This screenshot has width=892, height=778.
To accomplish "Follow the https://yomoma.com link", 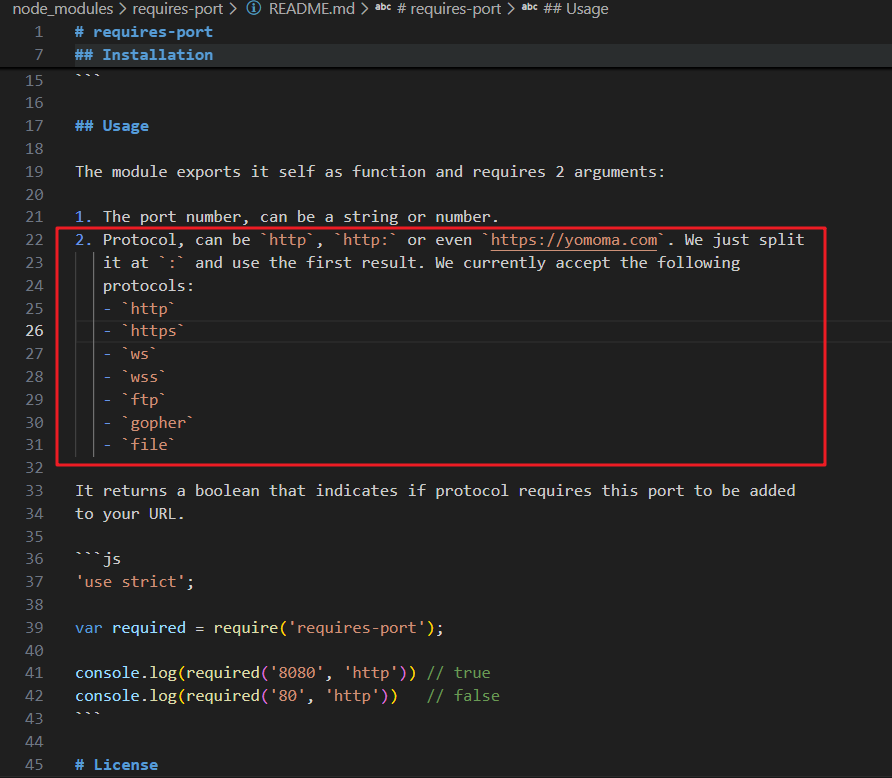I will pos(573,240).
